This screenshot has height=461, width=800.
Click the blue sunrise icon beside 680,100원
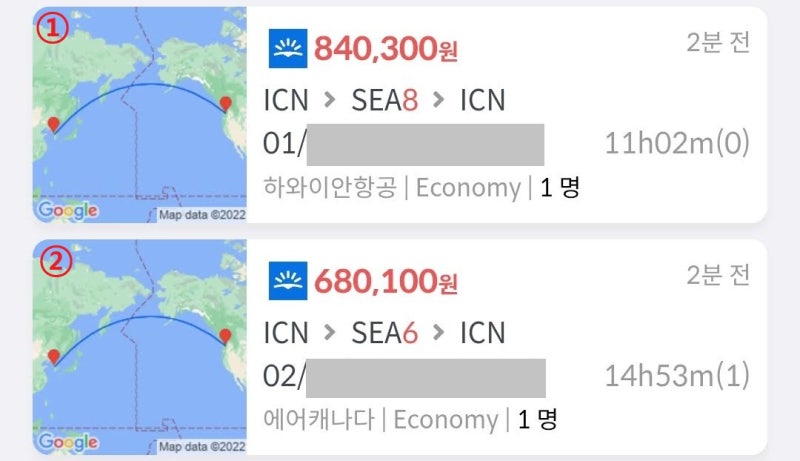click(288, 282)
